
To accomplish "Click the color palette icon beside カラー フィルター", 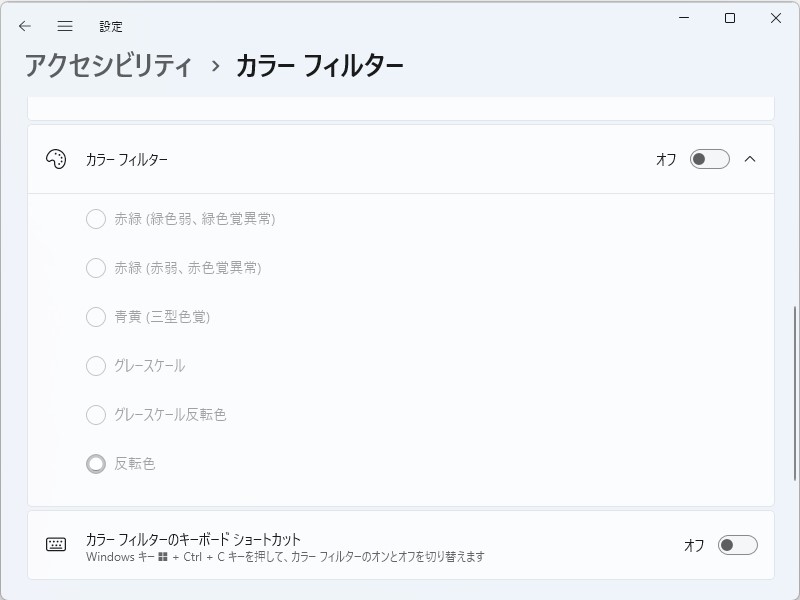I will point(58,158).
